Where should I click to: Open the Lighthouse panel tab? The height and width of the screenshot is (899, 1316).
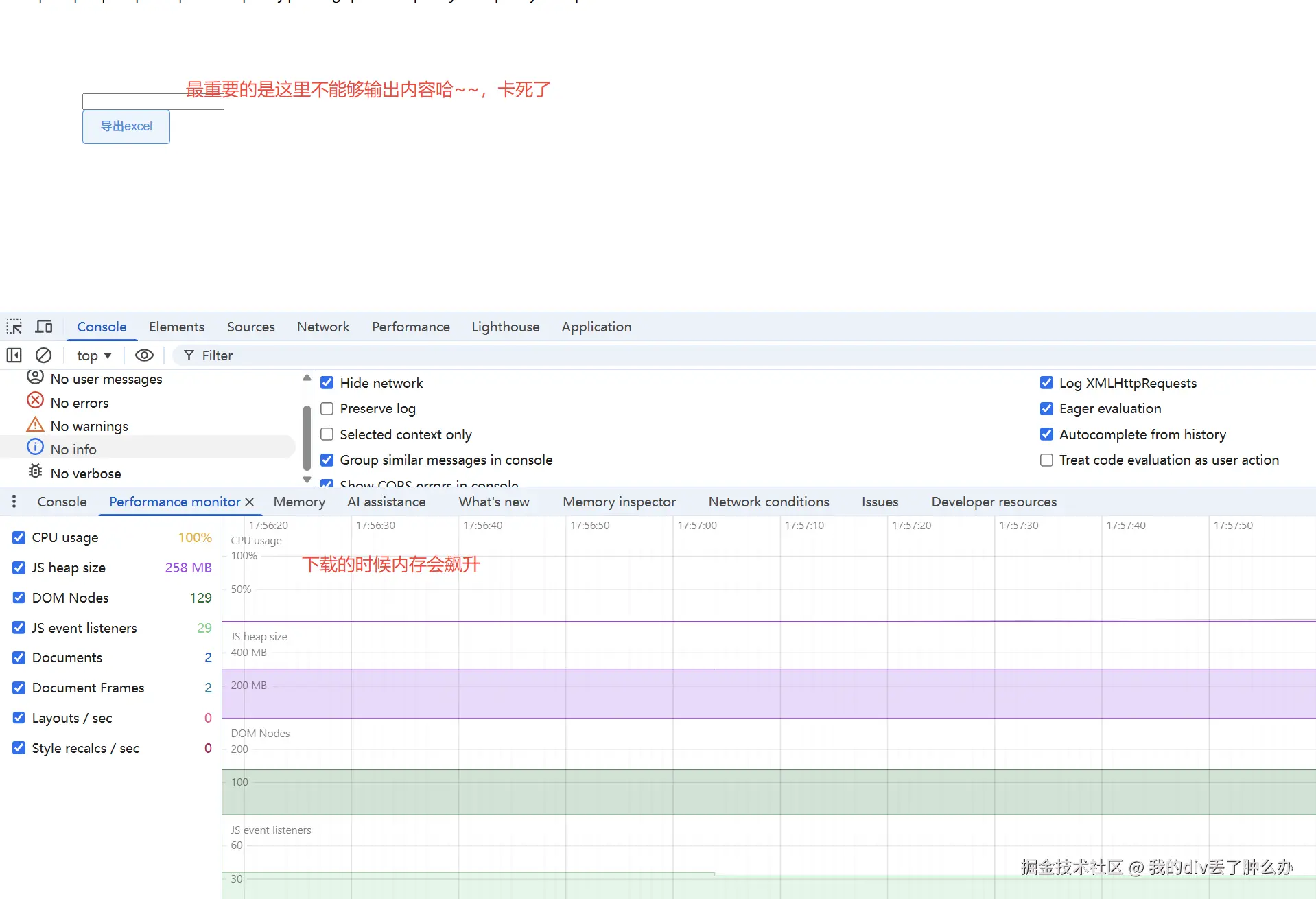click(x=506, y=327)
